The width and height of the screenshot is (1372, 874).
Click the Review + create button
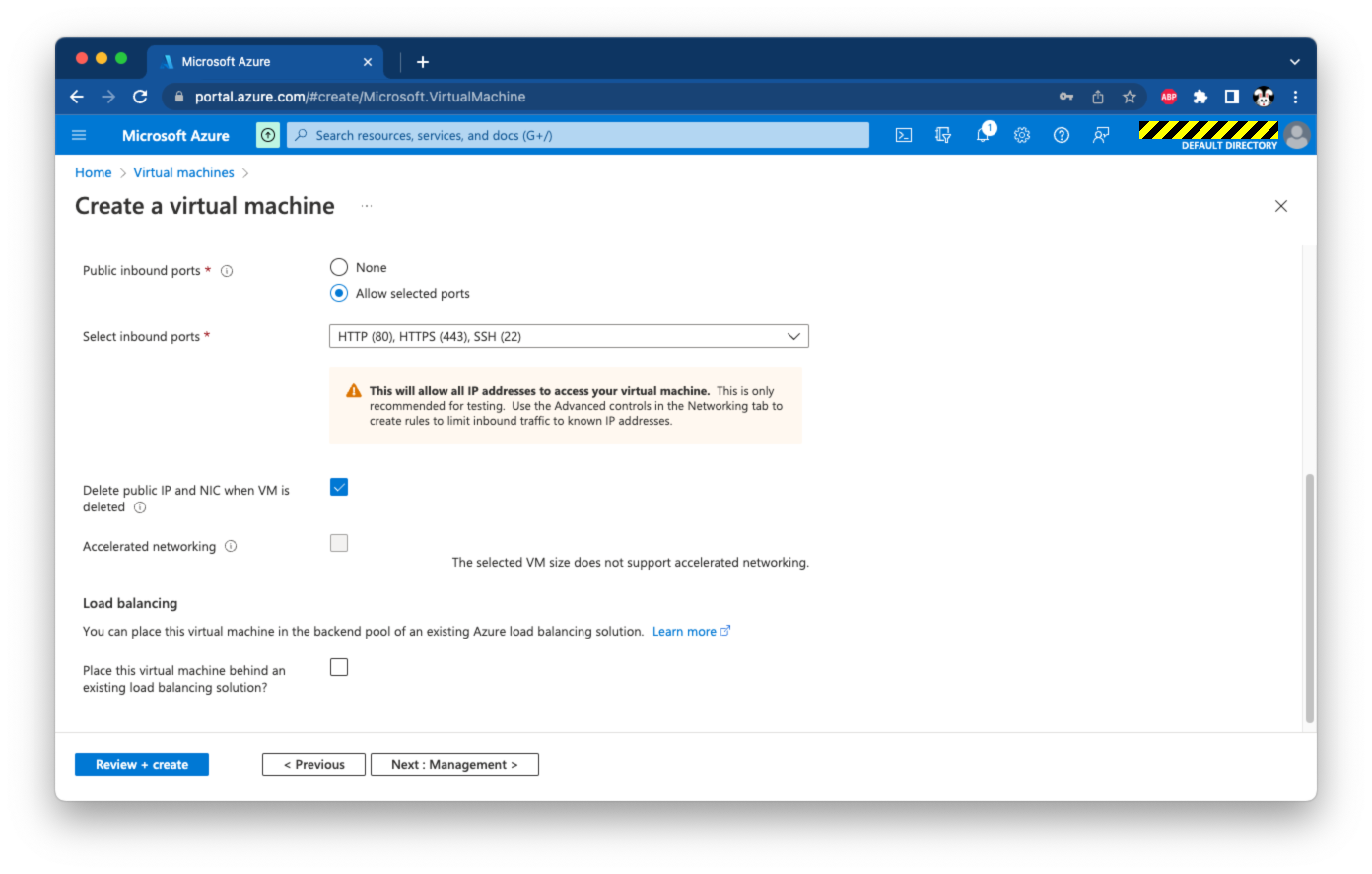(142, 765)
